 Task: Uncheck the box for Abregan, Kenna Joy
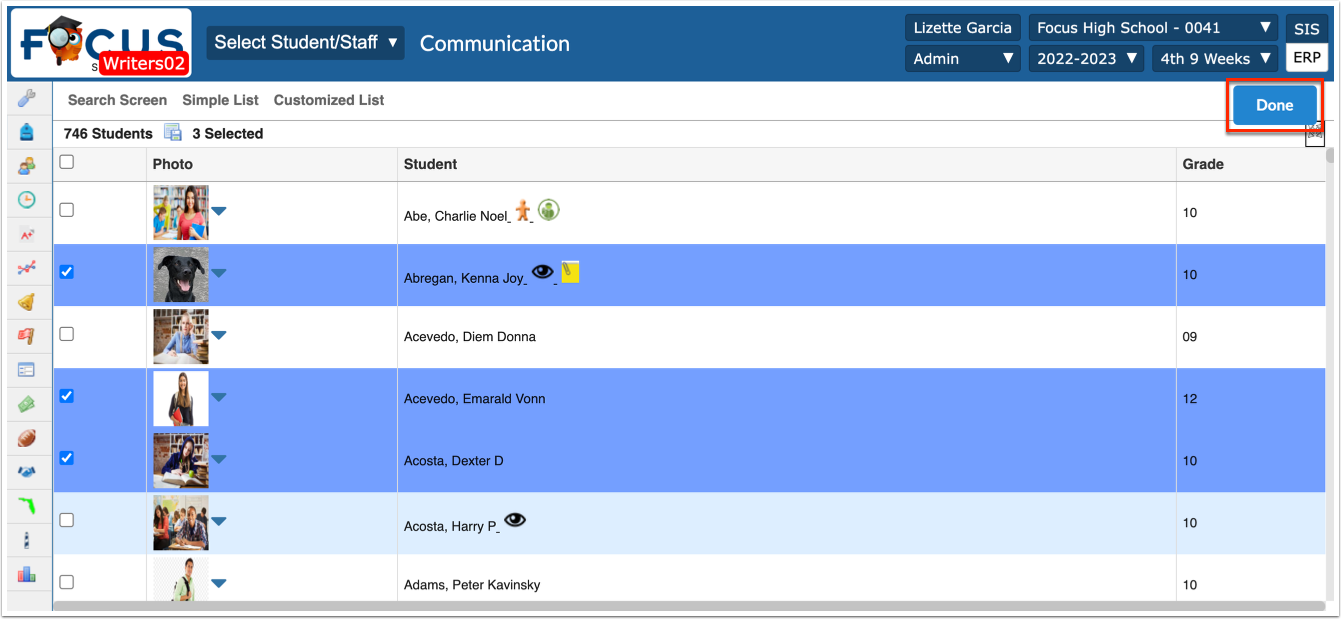(x=67, y=272)
